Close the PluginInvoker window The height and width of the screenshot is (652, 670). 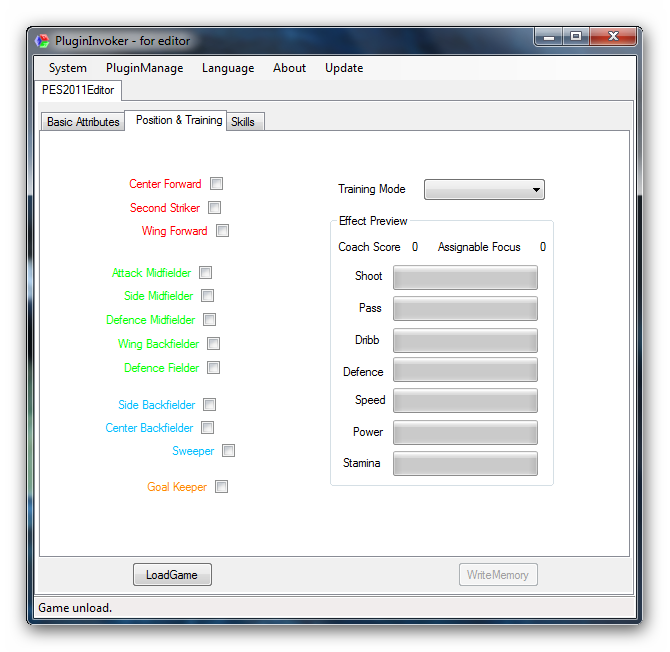pyautogui.click(x=613, y=37)
